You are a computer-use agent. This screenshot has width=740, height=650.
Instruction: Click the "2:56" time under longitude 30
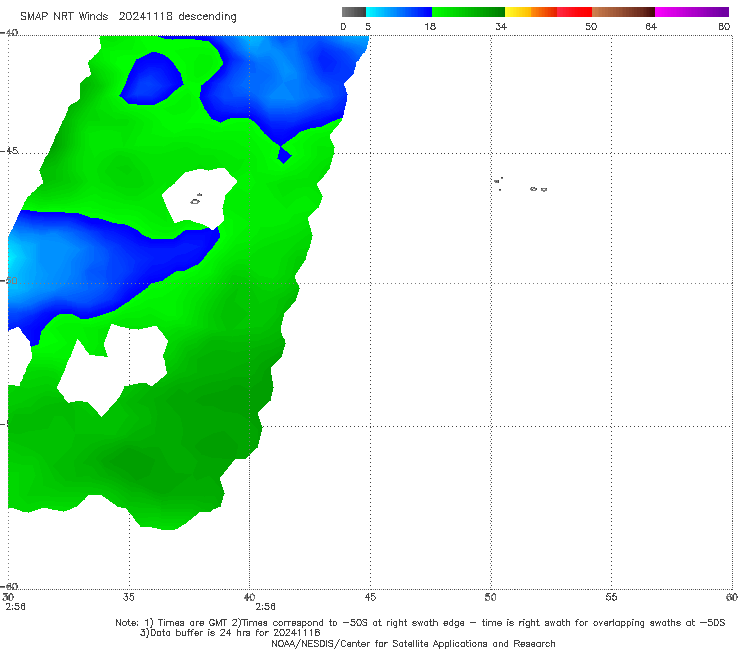(15, 607)
